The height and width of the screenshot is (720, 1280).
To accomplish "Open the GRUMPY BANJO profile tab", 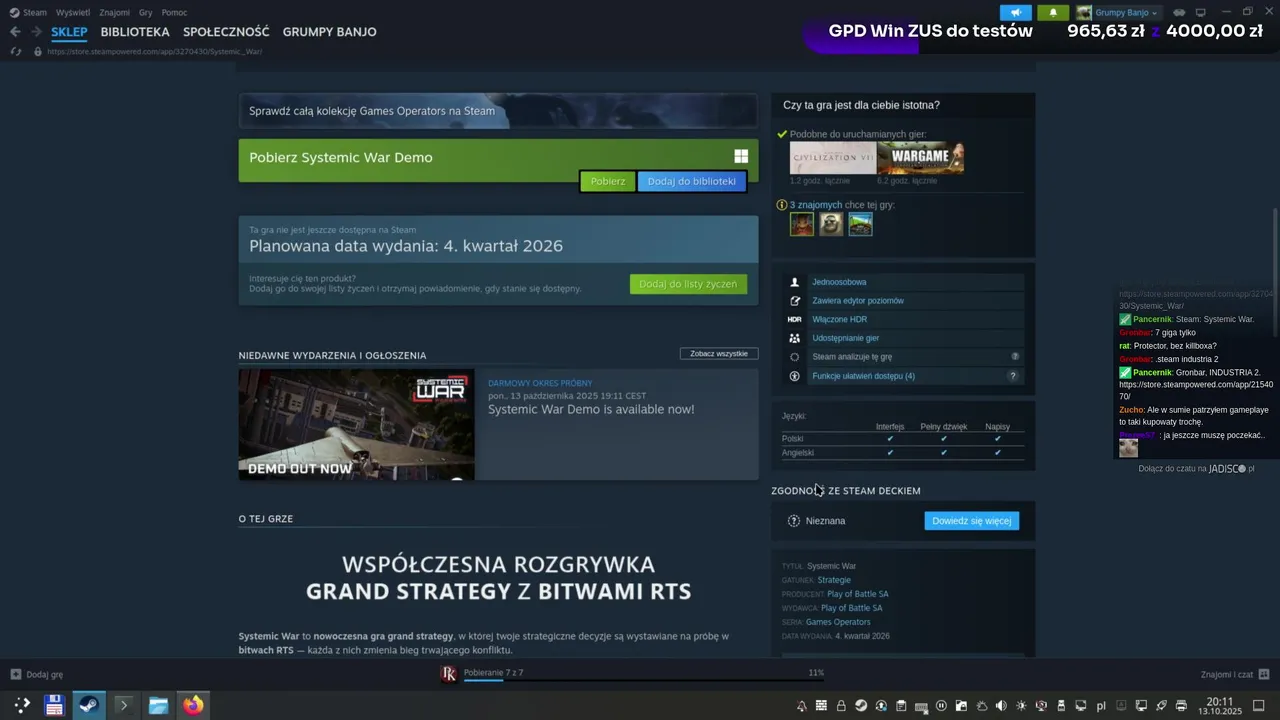I will [x=329, y=32].
